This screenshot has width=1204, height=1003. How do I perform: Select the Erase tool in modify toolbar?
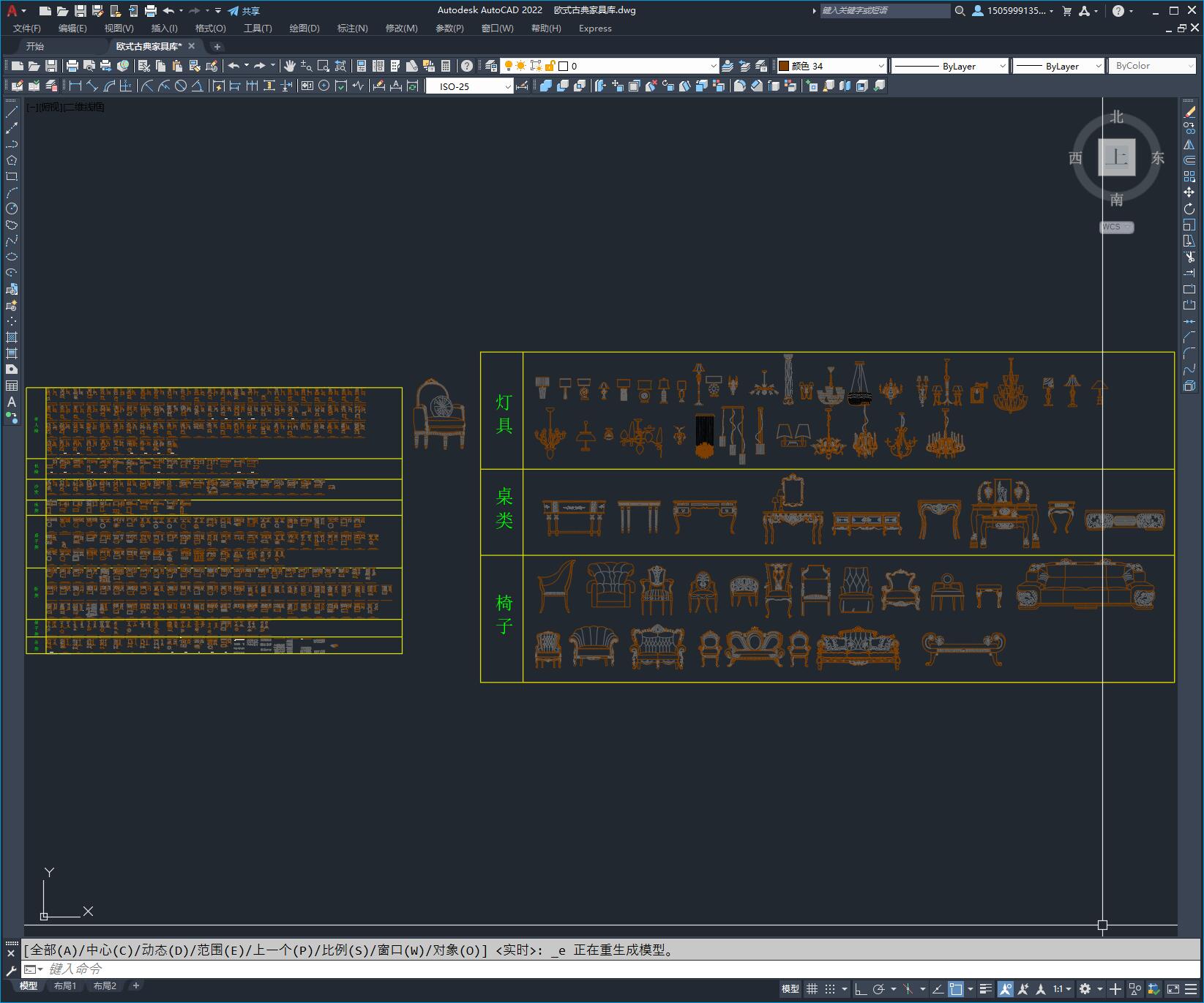(1189, 112)
